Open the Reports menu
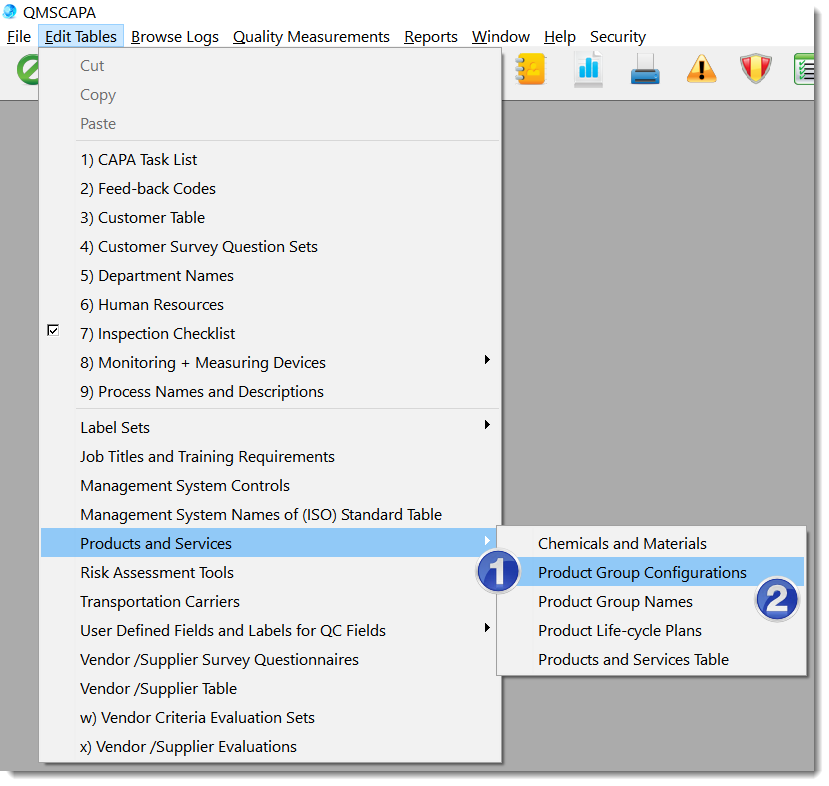Viewport: 829px width, 786px height. point(430,36)
